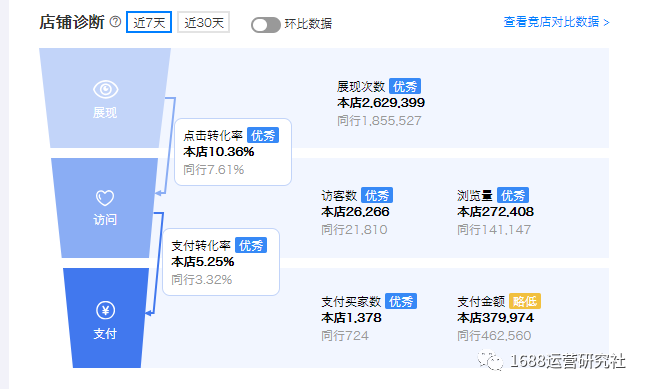Click 优秀 badge next to 展现次数

coord(405,87)
